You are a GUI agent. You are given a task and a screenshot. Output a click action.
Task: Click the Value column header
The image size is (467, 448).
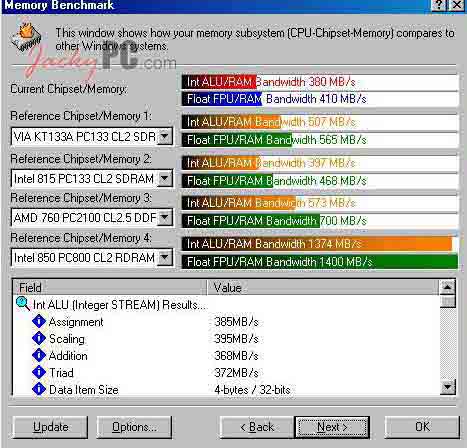[323, 287]
